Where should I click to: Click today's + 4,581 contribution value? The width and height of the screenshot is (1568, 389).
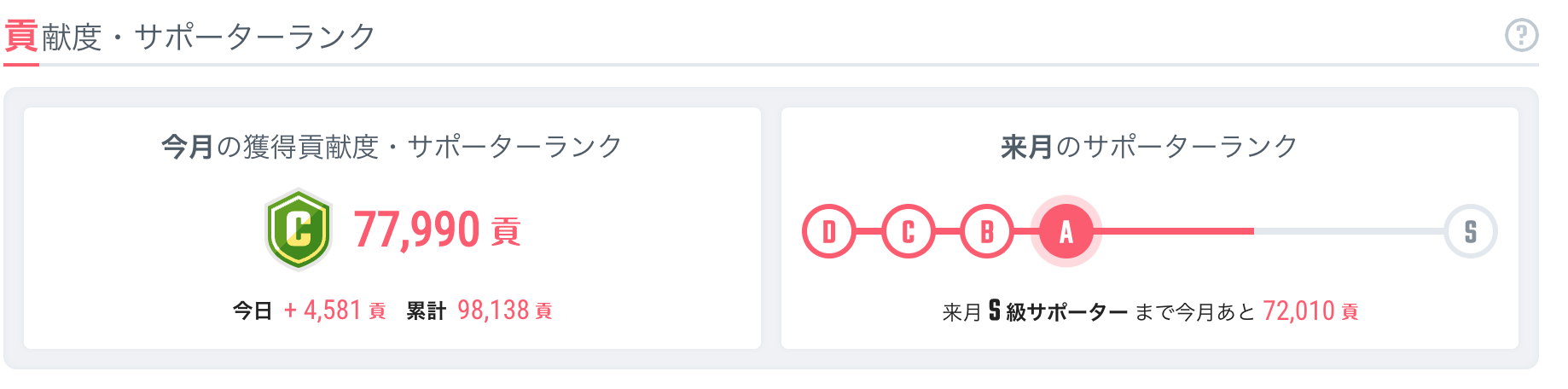pos(322,311)
